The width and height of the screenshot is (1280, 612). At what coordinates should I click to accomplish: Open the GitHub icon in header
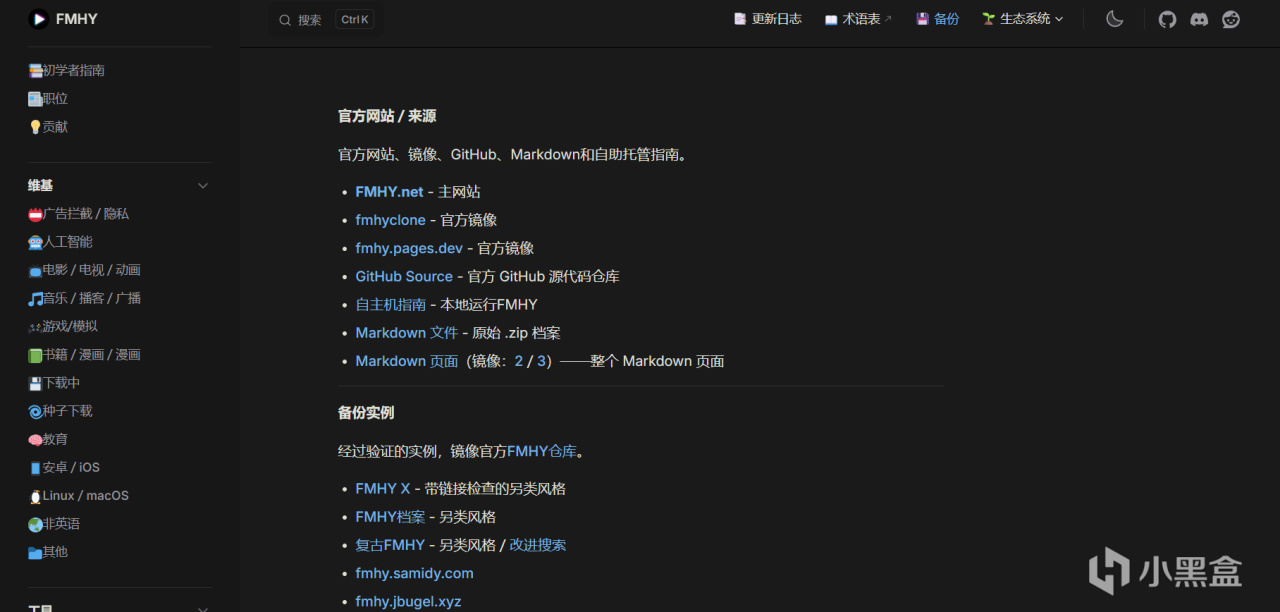click(x=1167, y=19)
